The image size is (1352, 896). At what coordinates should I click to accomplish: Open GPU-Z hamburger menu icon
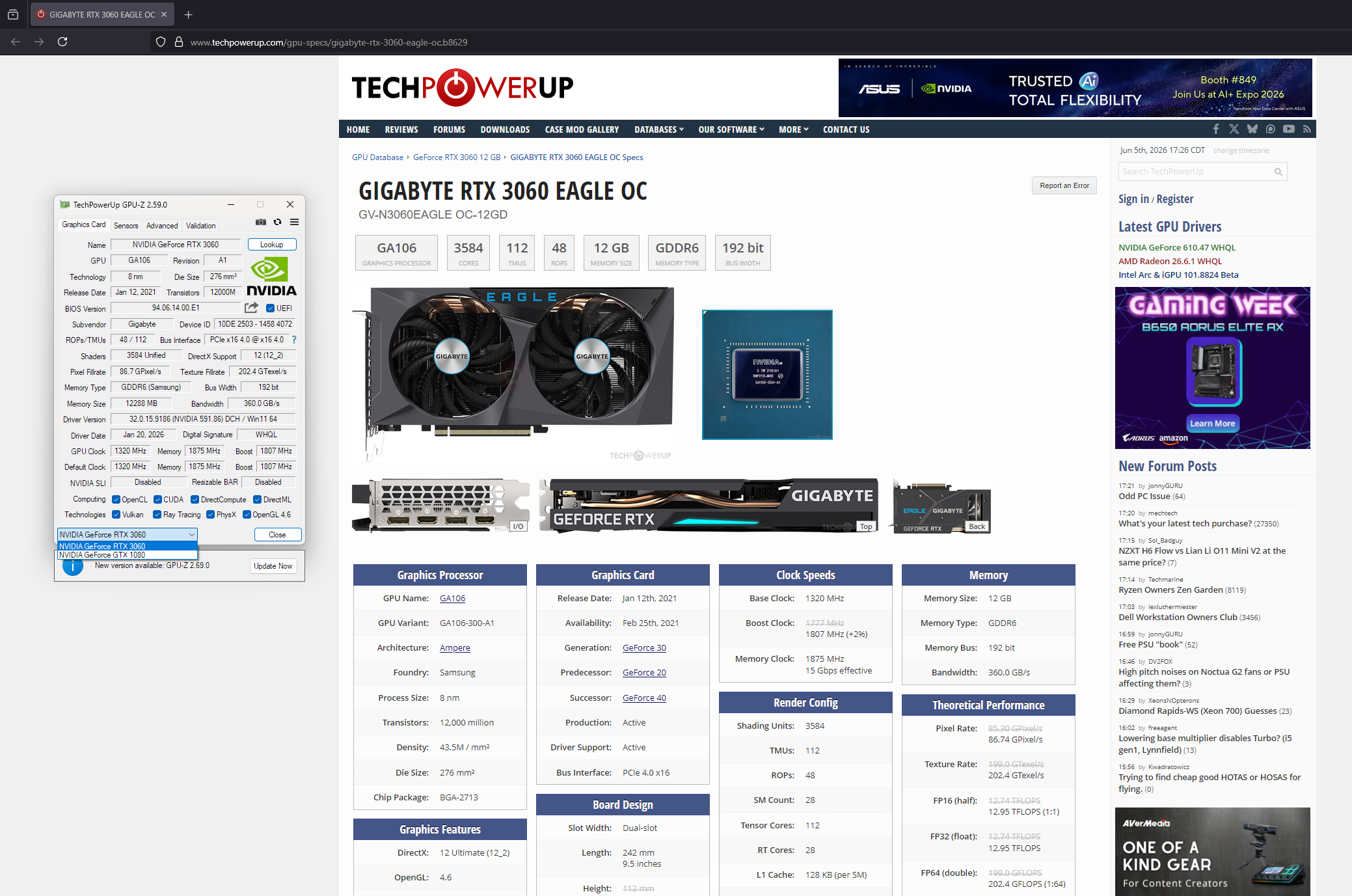[x=295, y=222]
